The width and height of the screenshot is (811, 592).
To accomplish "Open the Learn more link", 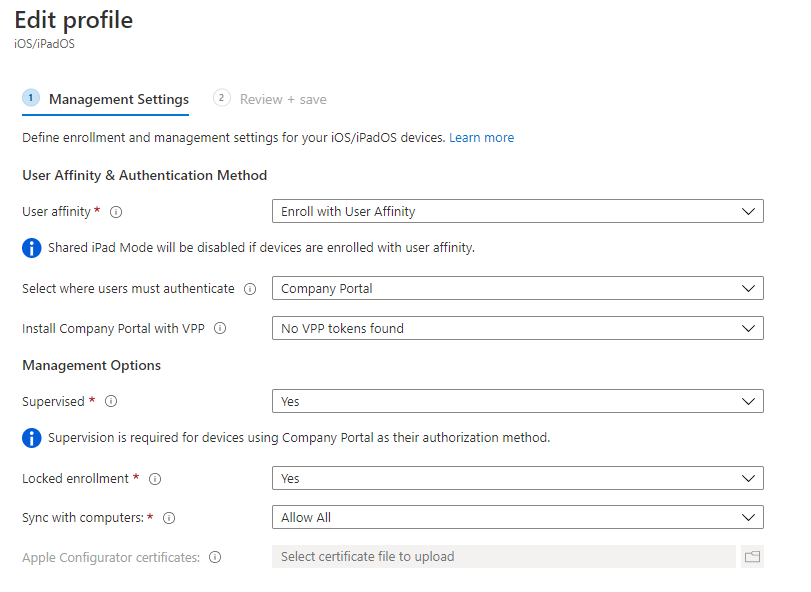I will pyautogui.click(x=481, y=137).
